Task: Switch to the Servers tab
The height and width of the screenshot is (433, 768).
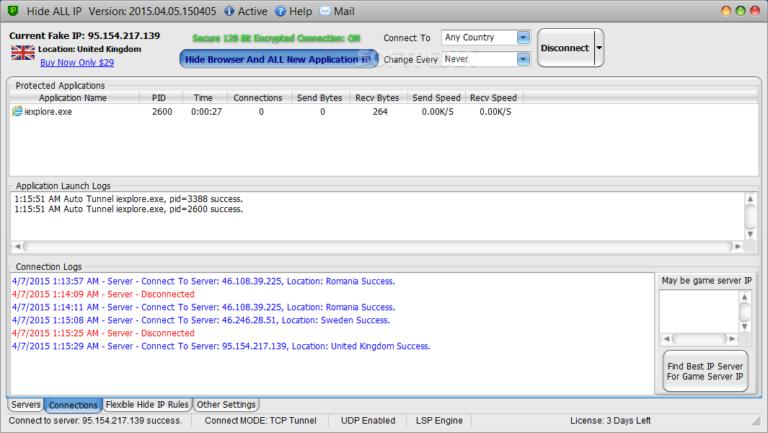Action: [25, 405]
